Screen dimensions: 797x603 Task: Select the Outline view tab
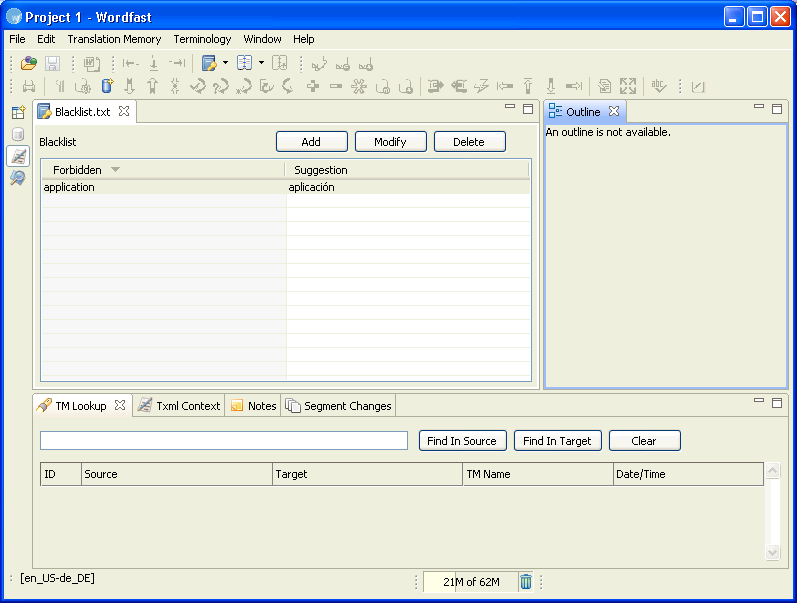(583, 112)
